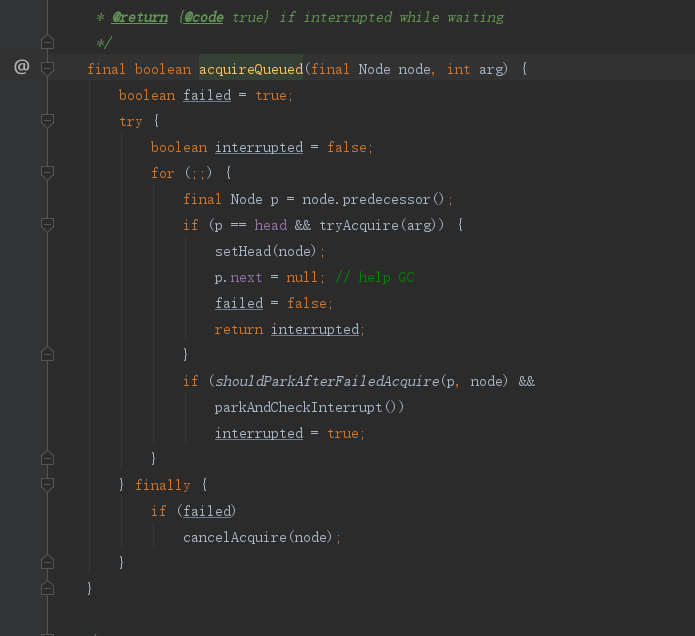Click 'Node' type in 'final Node p' declaration
Viewport: 695px width, 636px height.
[246, 199]
